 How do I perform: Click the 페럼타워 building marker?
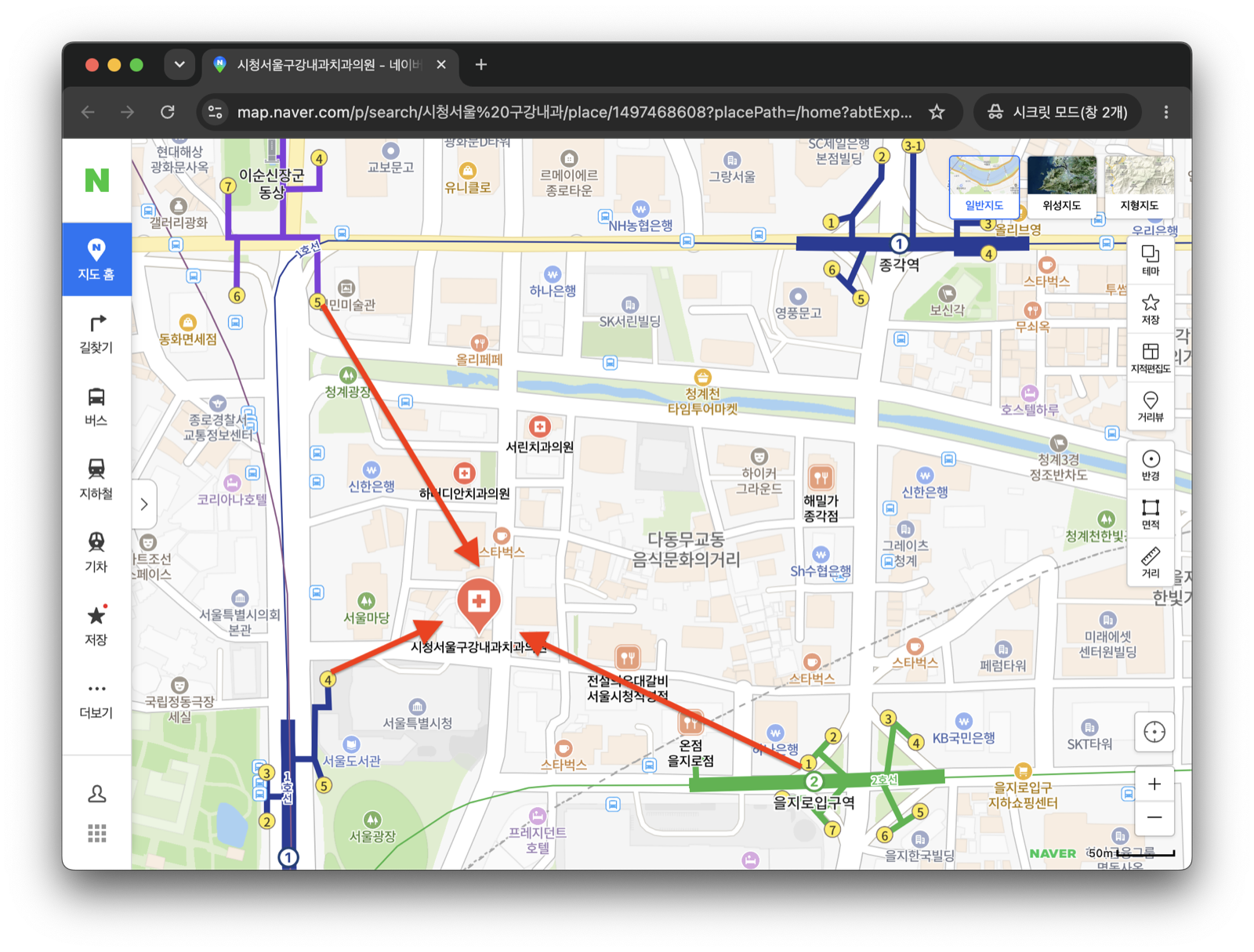tap(1002, 649)
